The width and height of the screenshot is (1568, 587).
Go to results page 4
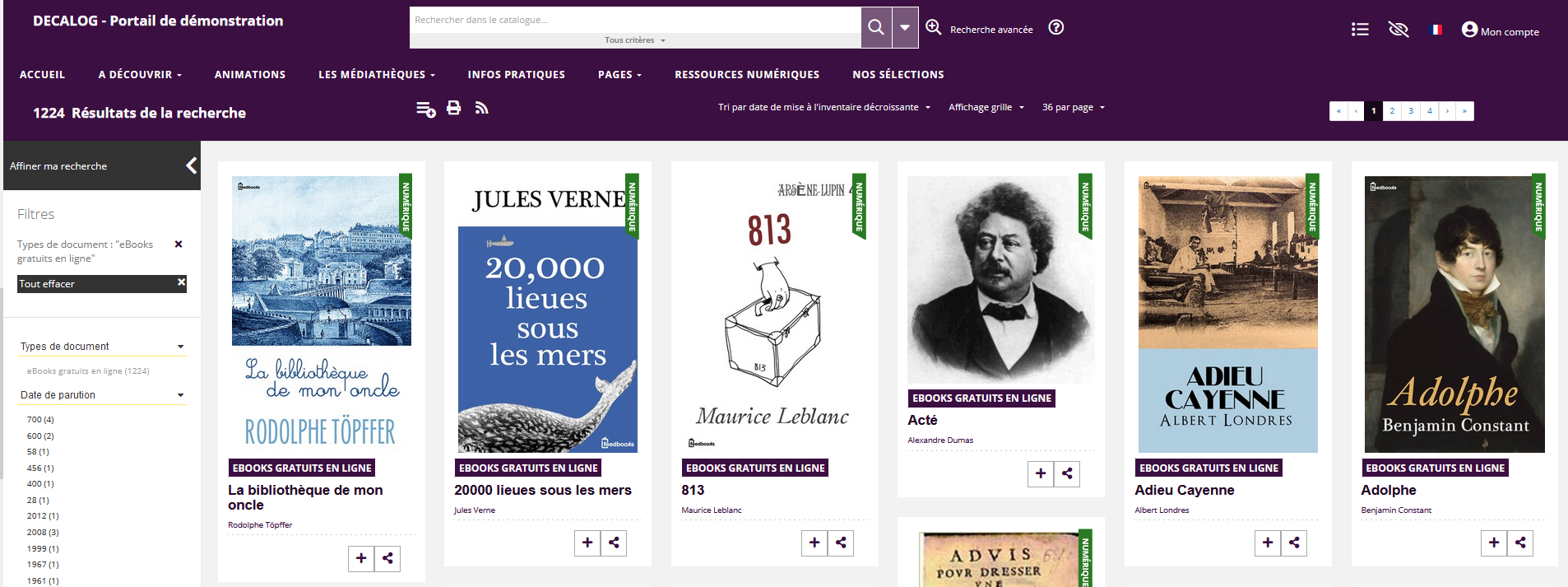(1430, 111)
